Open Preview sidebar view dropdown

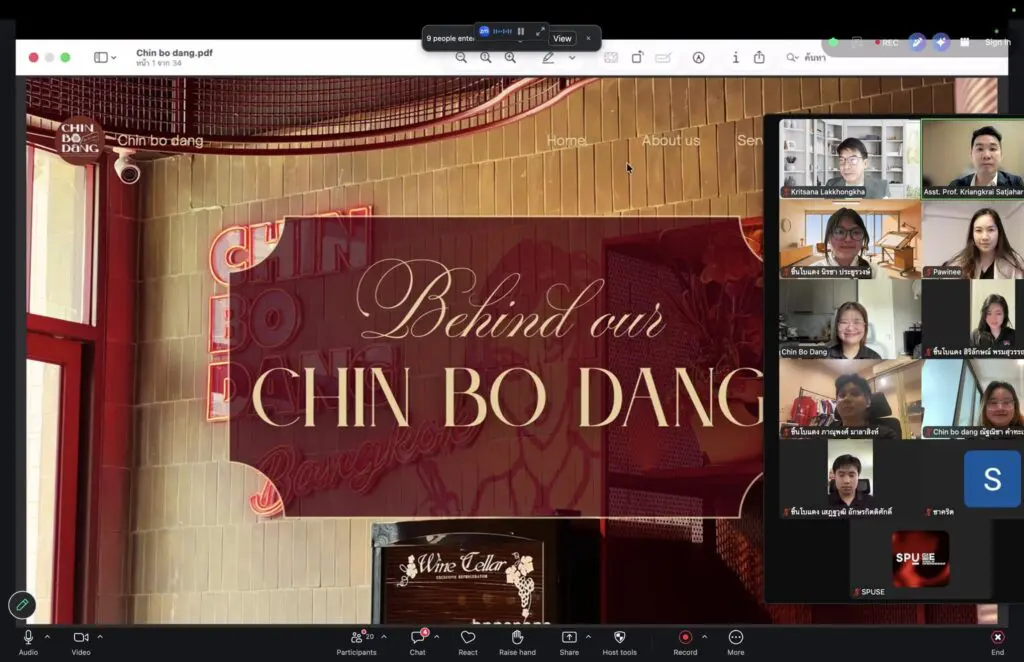pyautogui.click(x=105, y=57)
